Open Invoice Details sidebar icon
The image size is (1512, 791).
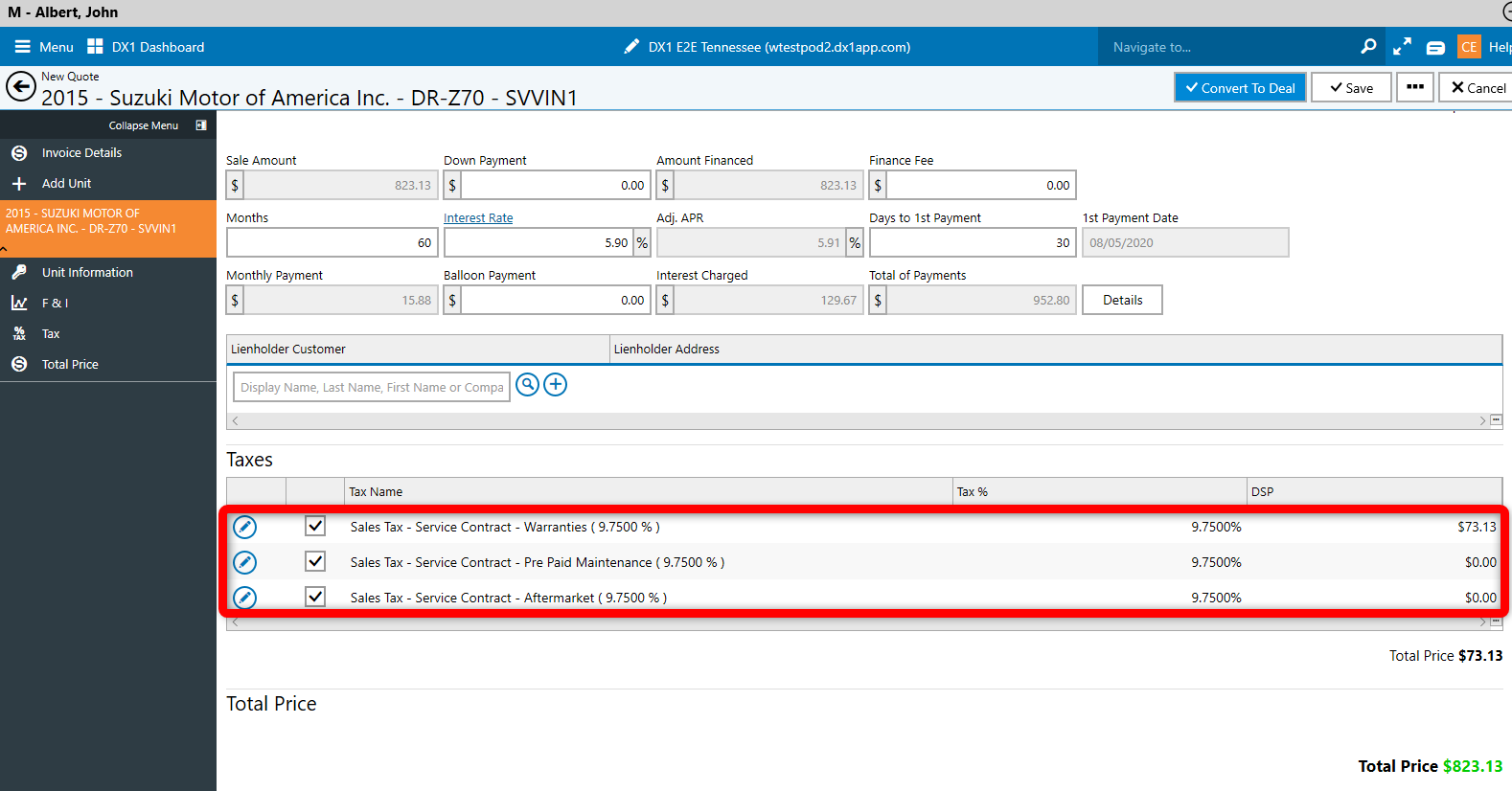[19, 153]
